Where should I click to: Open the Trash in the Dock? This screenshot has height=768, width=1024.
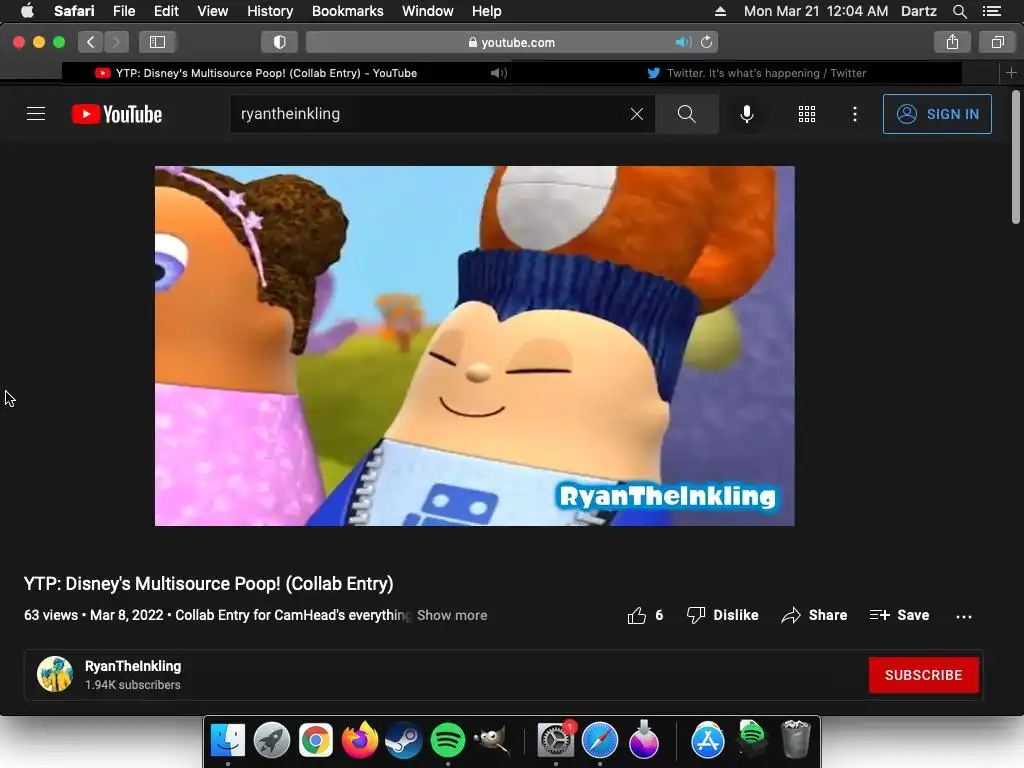795,739
